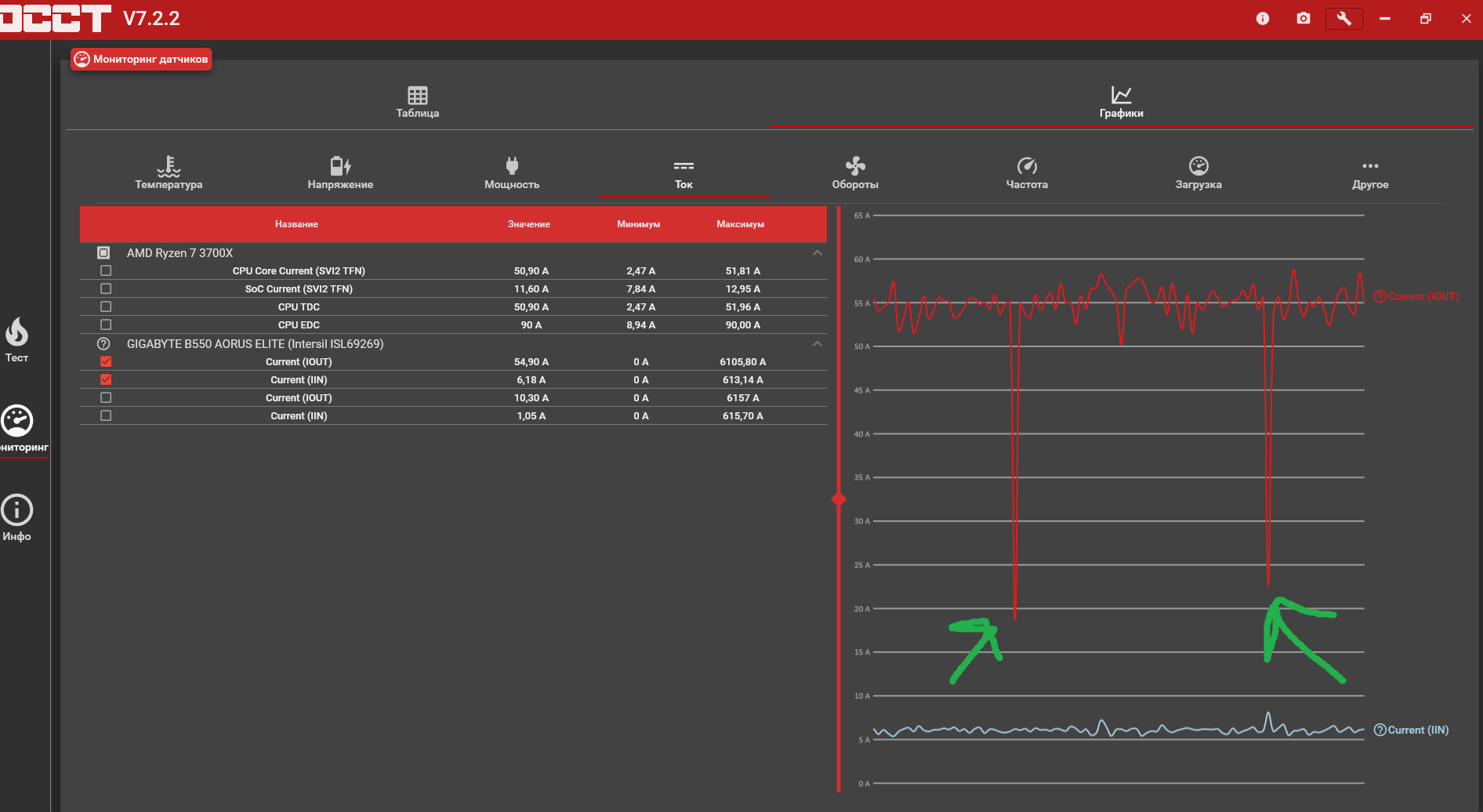Collapse the AMD Ryzen 7 3700X group
The height and width of the screenshot is (812, 1483).
(818, 252)
